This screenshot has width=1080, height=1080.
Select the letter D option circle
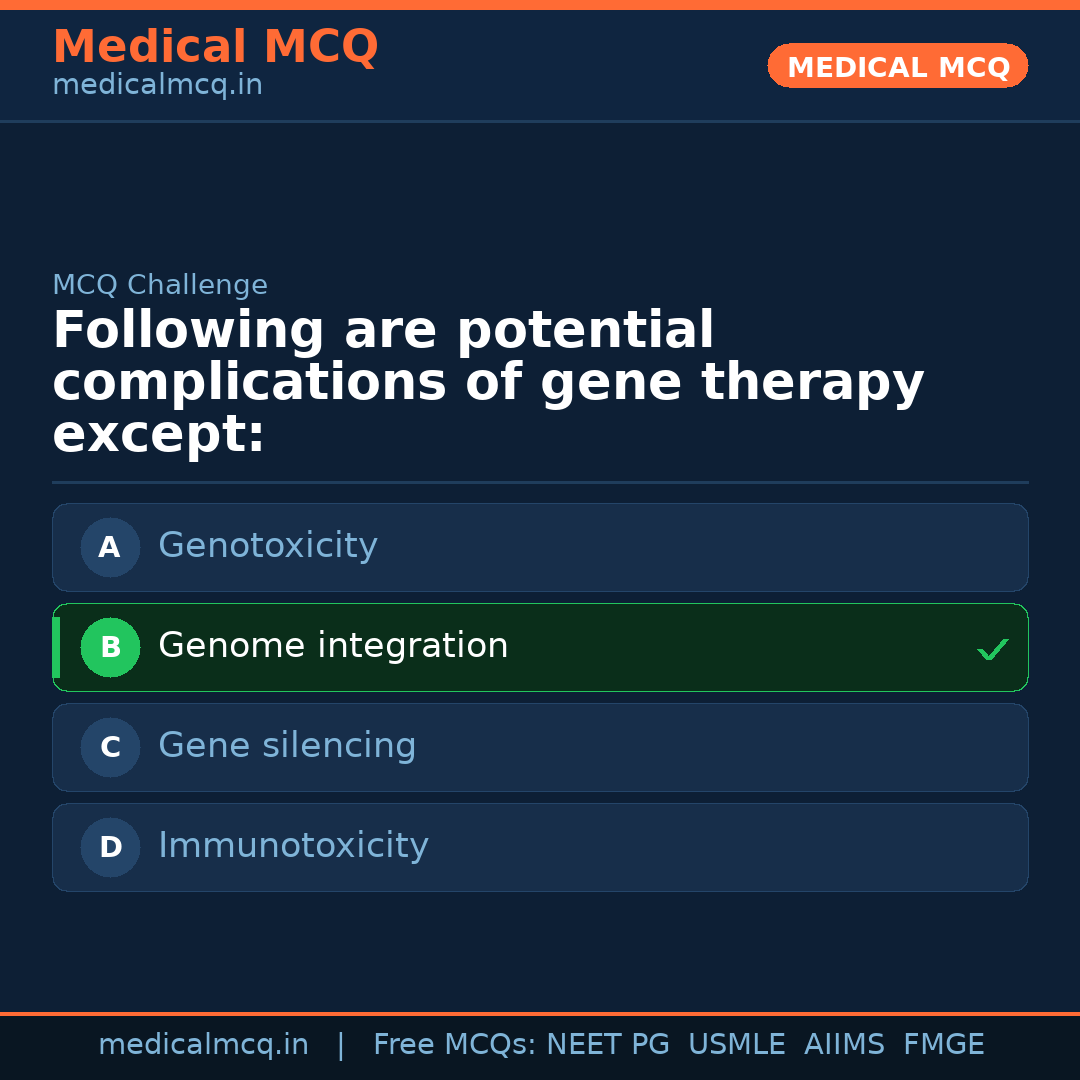[x=110, y=847]
